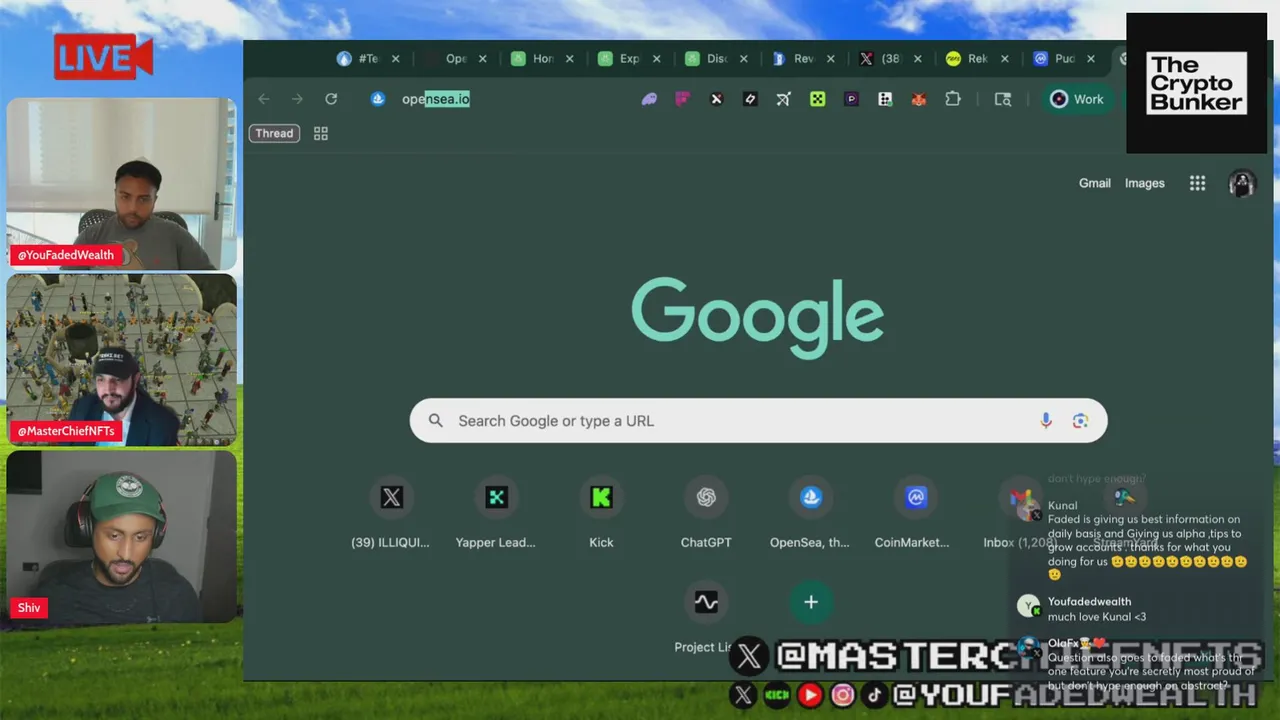This screenshot has height=720, width=1280.
Task: Open the tab groups grid icon in bookmarks bar
Action: (321, 133)
